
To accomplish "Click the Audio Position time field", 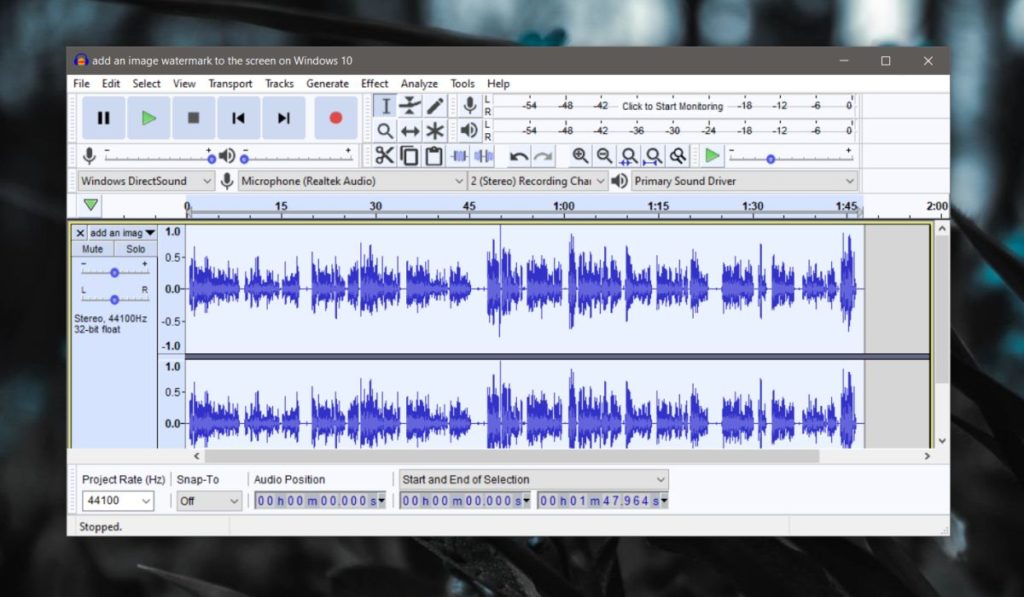I will coord(320,500).
